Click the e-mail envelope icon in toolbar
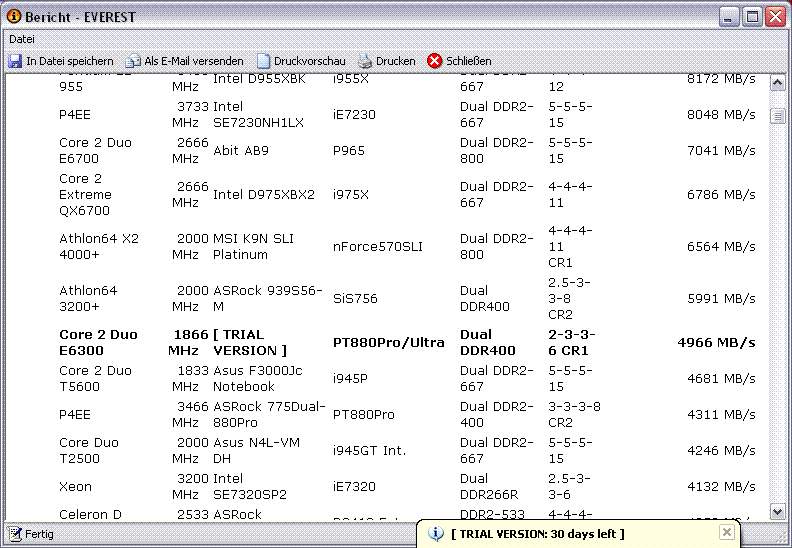The width and height of the screenshot is (792, 548). click(133, 61)
